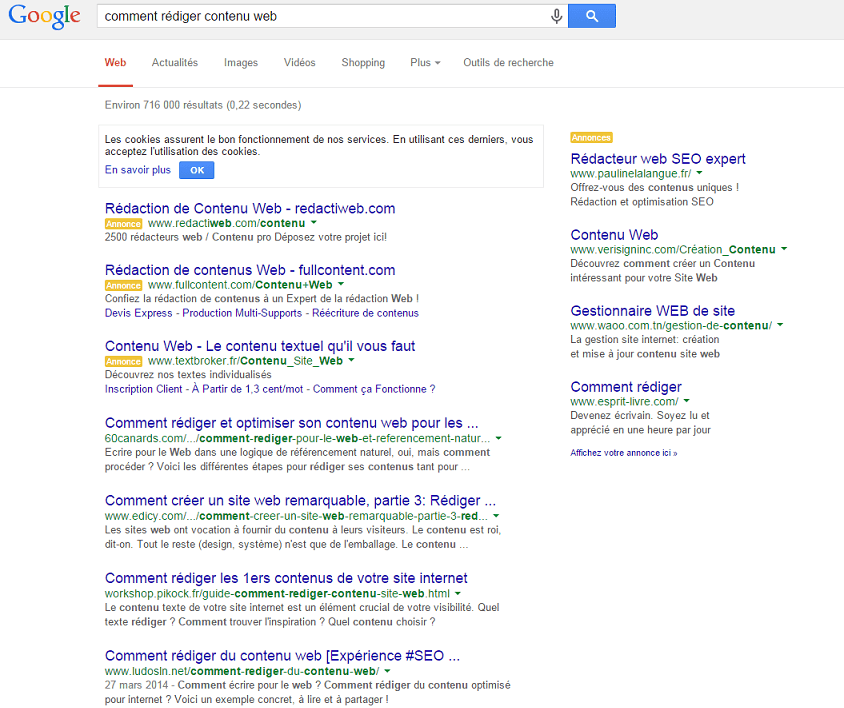The height and width of the screenshot is (708, 844).
Task: Select the Web tab
Action: pos(115,62)
